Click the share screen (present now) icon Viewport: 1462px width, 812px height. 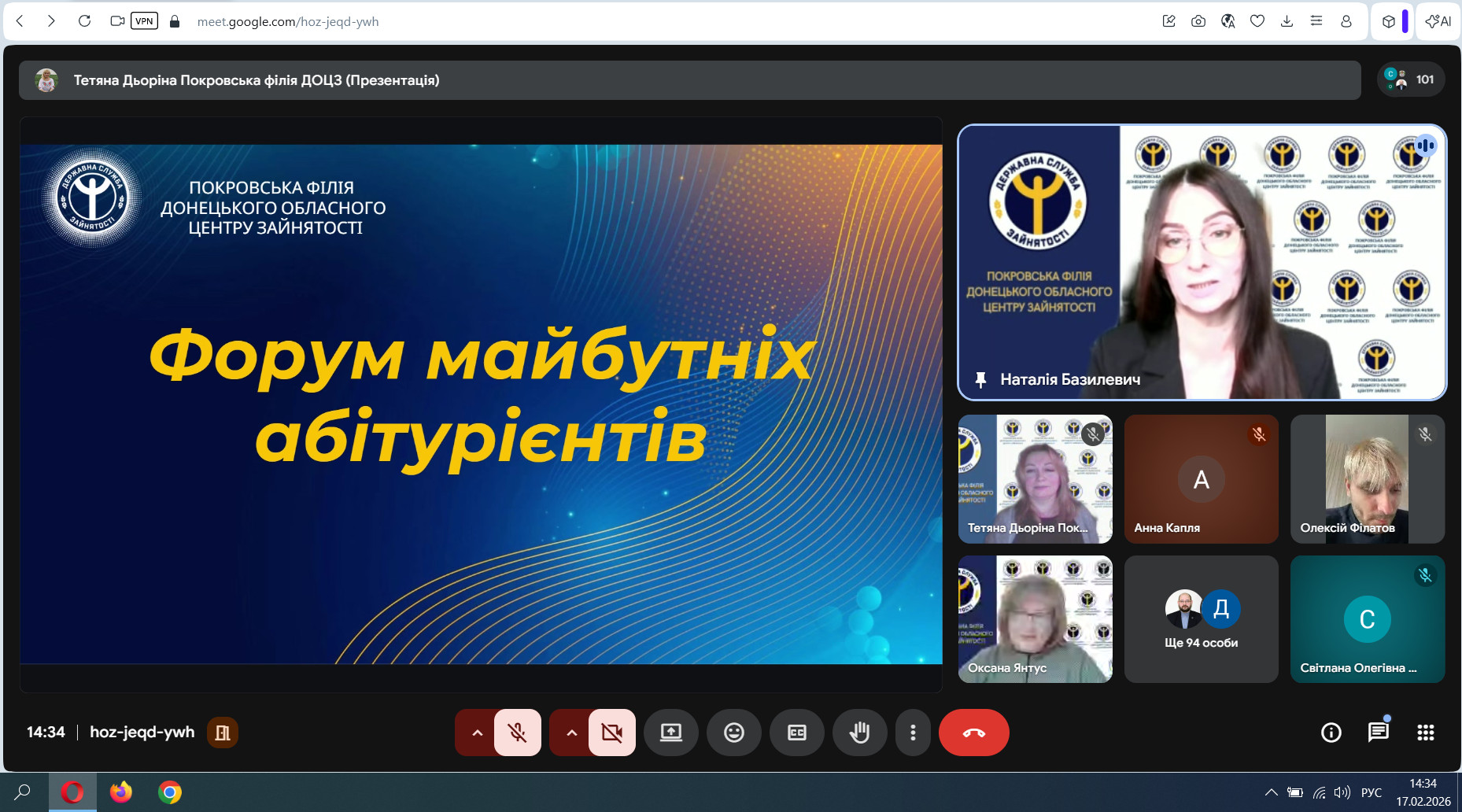pos(670,733)
